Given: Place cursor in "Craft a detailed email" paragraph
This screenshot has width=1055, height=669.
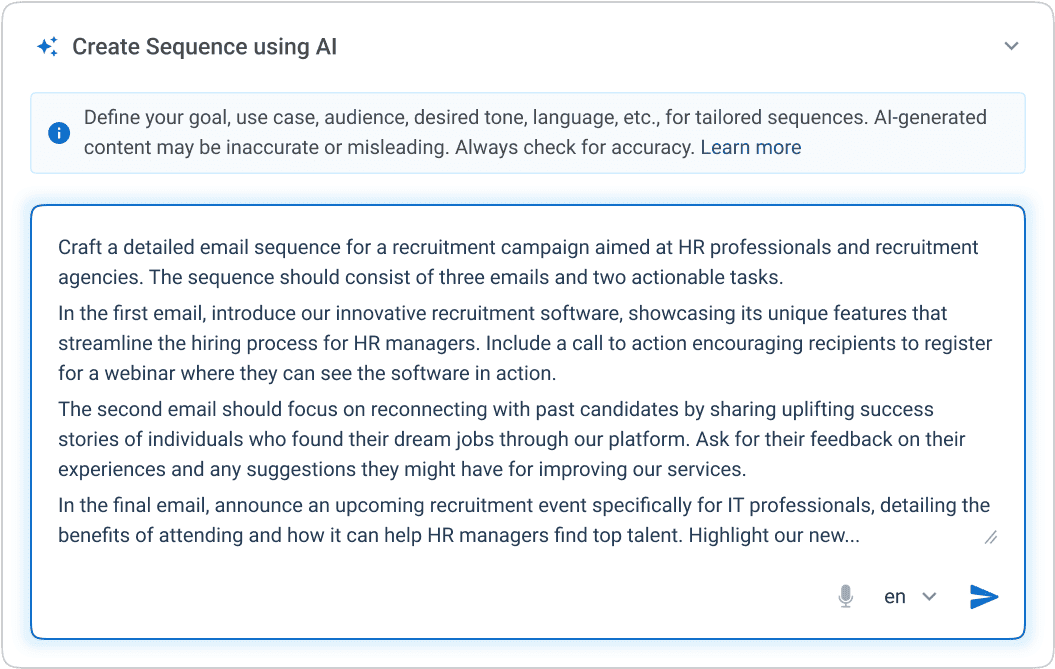Looking at the screenshot, I should pos(400,261).
